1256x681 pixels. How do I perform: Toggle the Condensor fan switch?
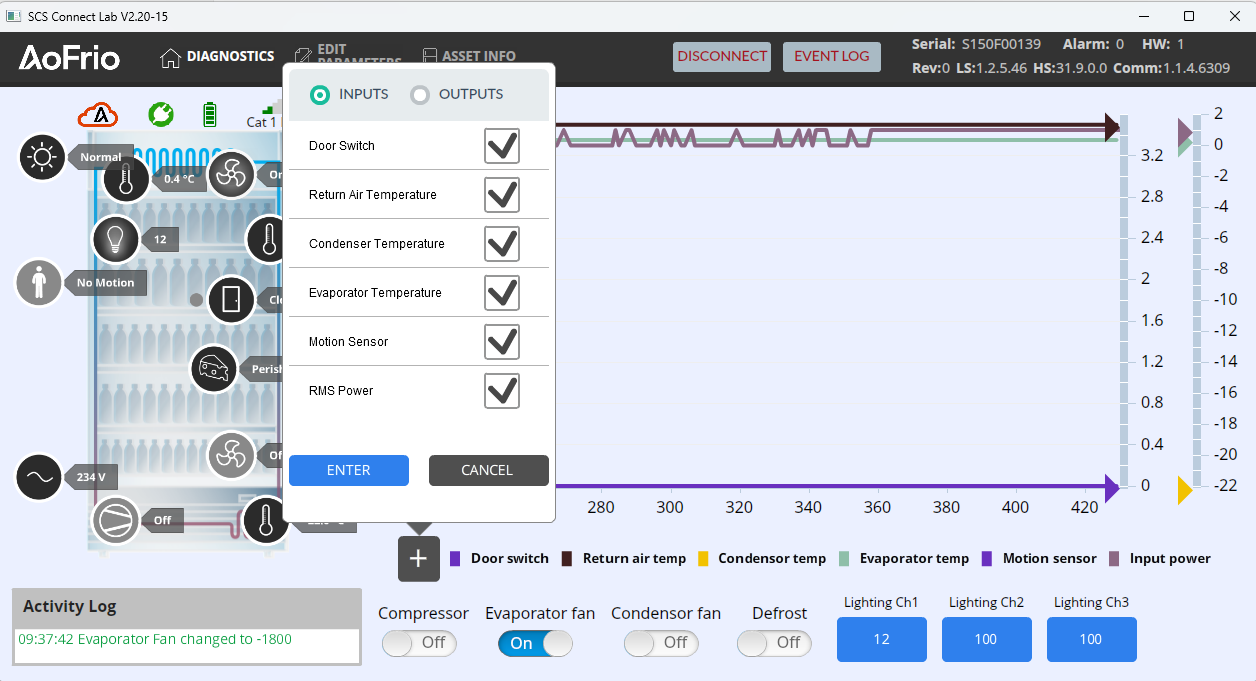[x=661, y=643]
